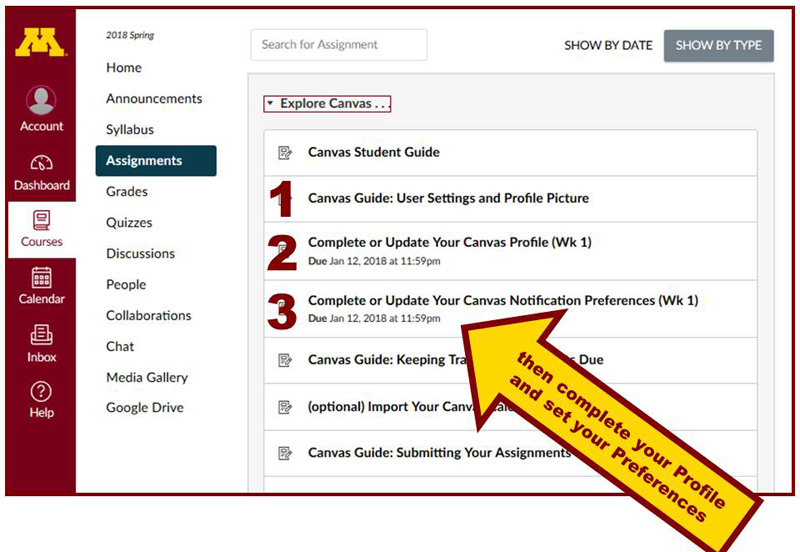Open Quizzes in course navigation
800x552 pixels.
click(129, 222)
